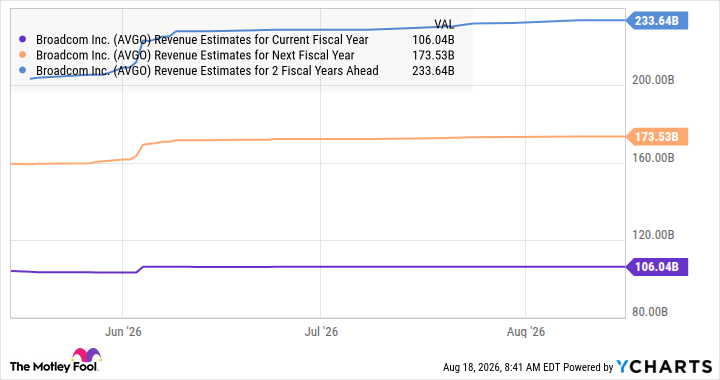Click the YCharts logo
The width and height of the screenshot is (720, 380).
[664, 367]
